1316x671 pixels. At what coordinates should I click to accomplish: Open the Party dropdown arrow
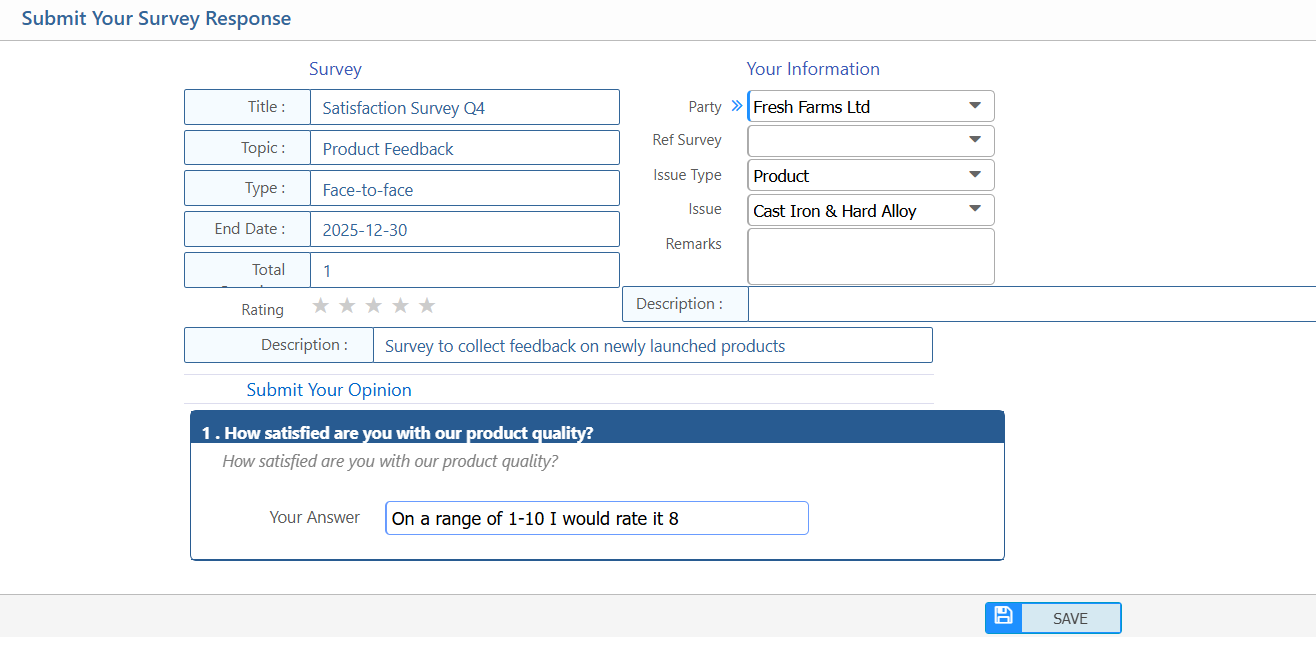[x=975, y=106]
